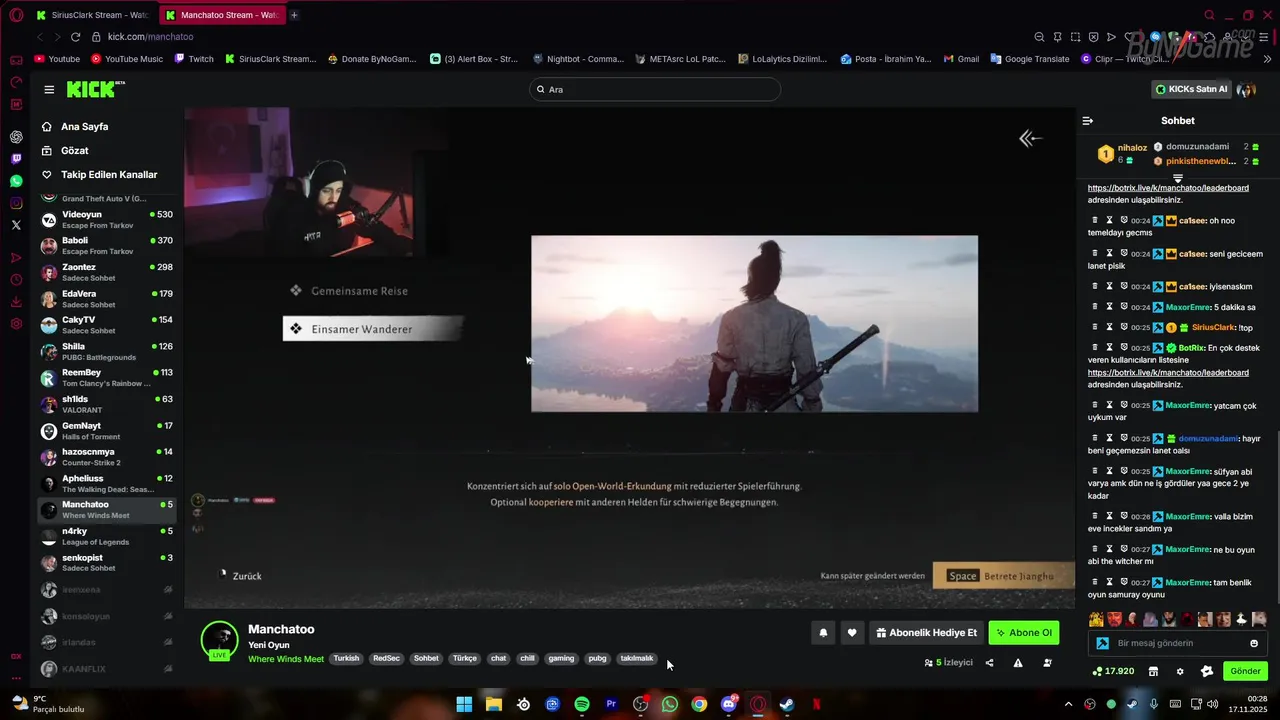Open the Kick sidebar hamburger menu
Image resolution: width=1280 pixels, height=720 pixels.
pos(49,89)
